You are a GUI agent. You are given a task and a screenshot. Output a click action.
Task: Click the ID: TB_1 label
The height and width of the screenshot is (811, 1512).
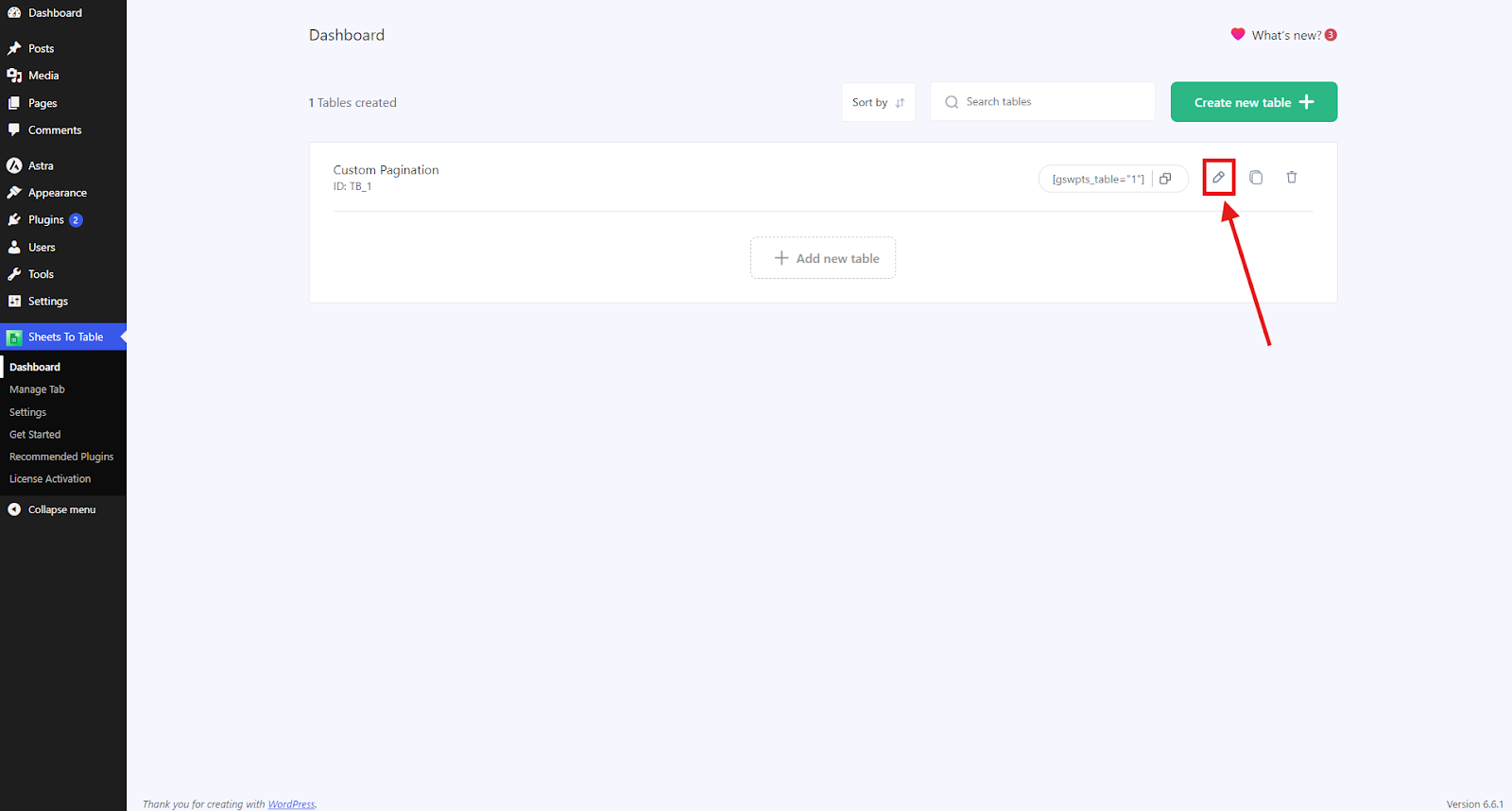352,187
